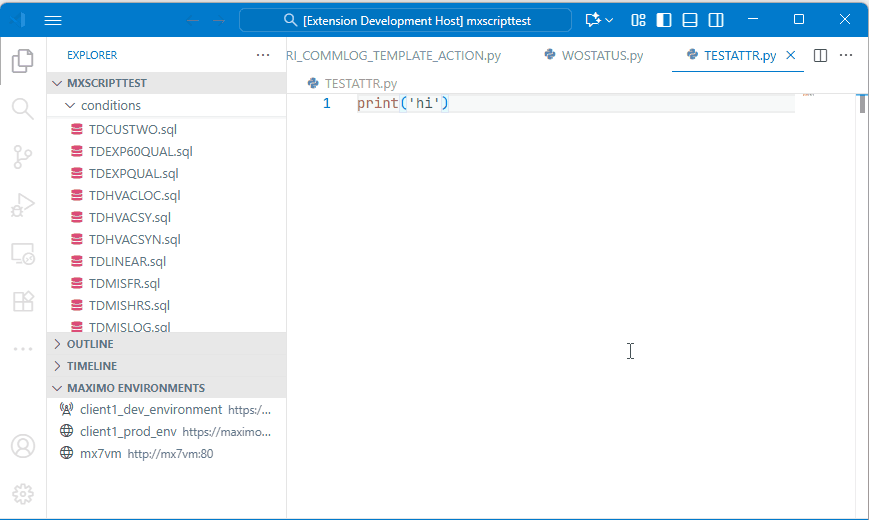
Task: Go back using the navigation arrow
Action: (x=193, y=21)
